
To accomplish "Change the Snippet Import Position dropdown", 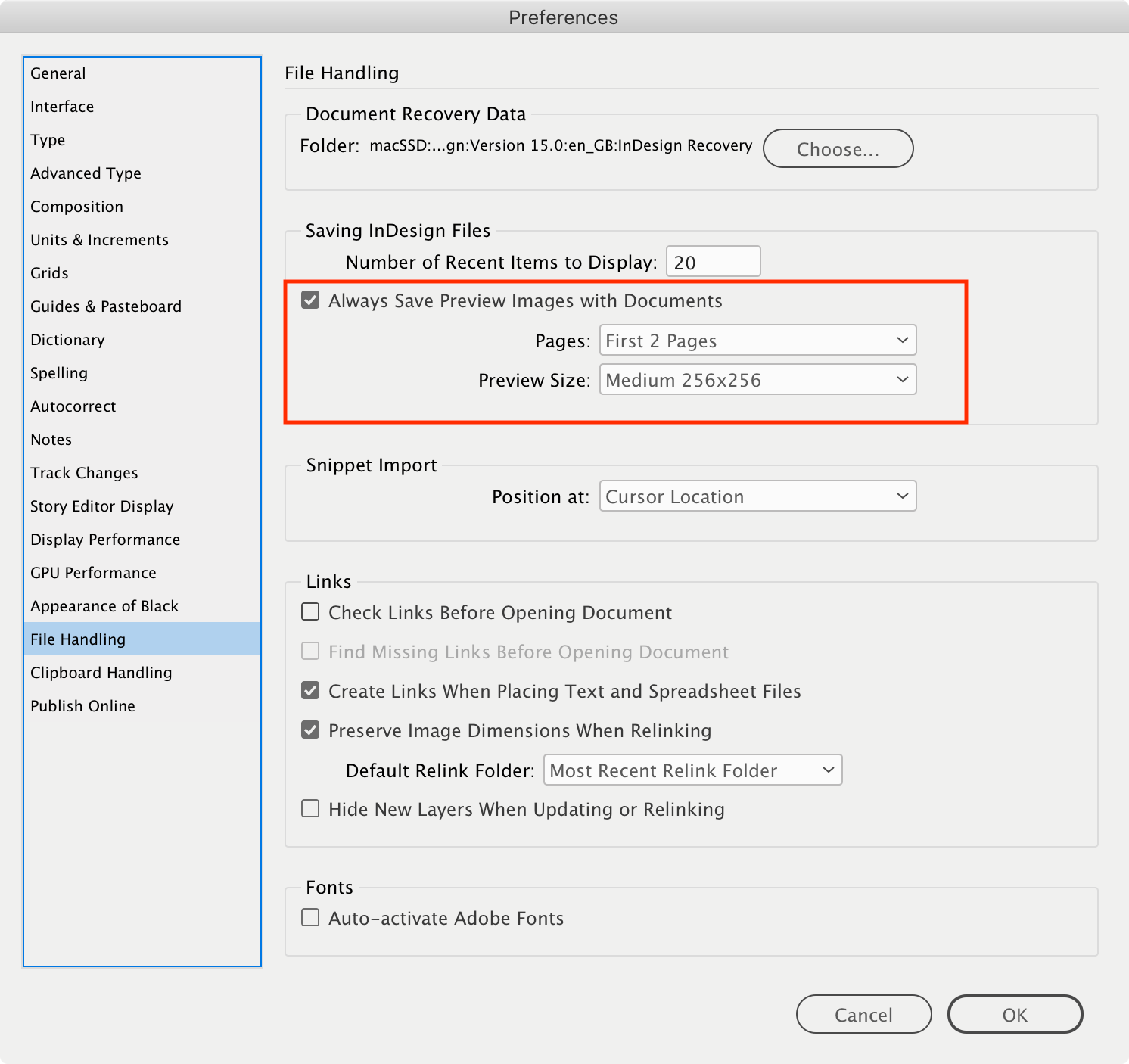I will 757,496.
